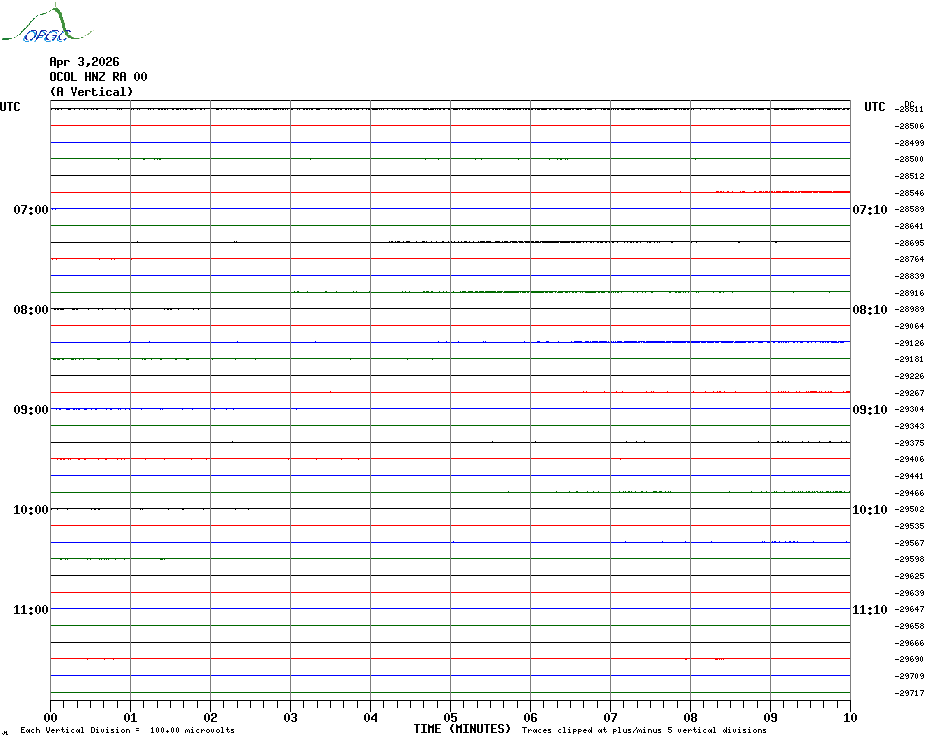930x744 pixels.
Task: Click the 08:10 time label on right axis
Action: click(x=869, y=310)
